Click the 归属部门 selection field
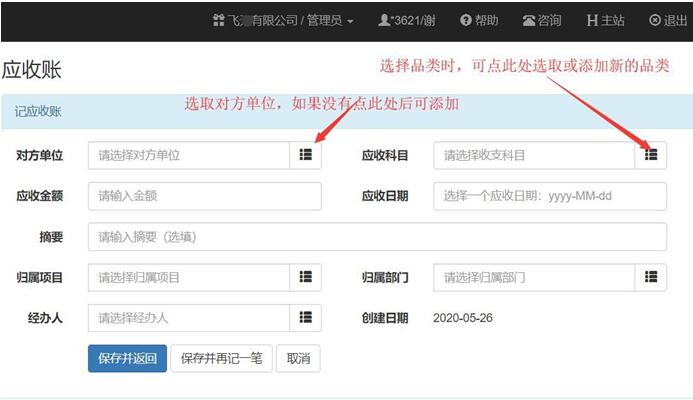Screen dimensions: 693x400 click(x=534, y=277)
